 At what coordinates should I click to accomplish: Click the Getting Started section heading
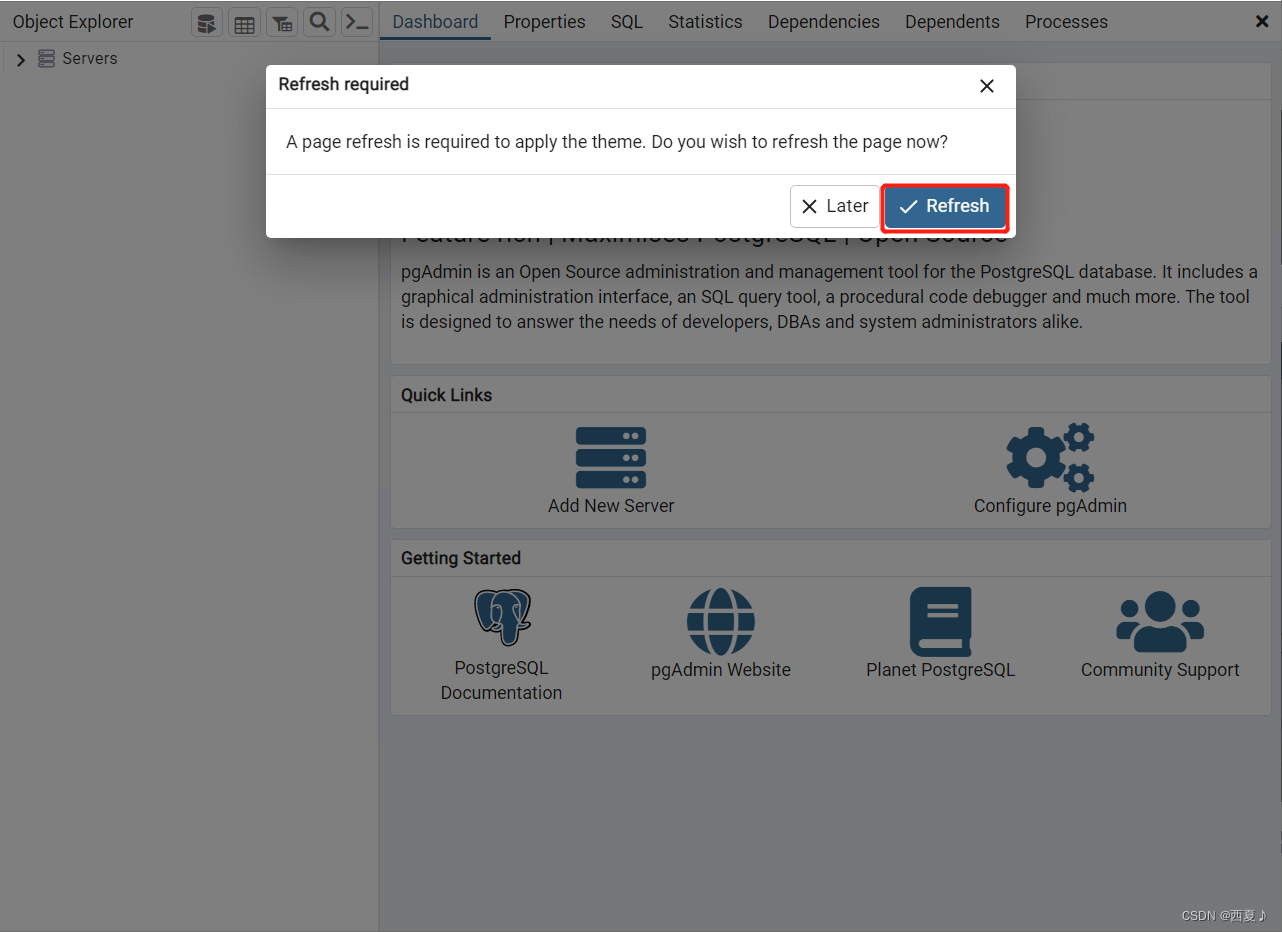(x=461, y=558)
